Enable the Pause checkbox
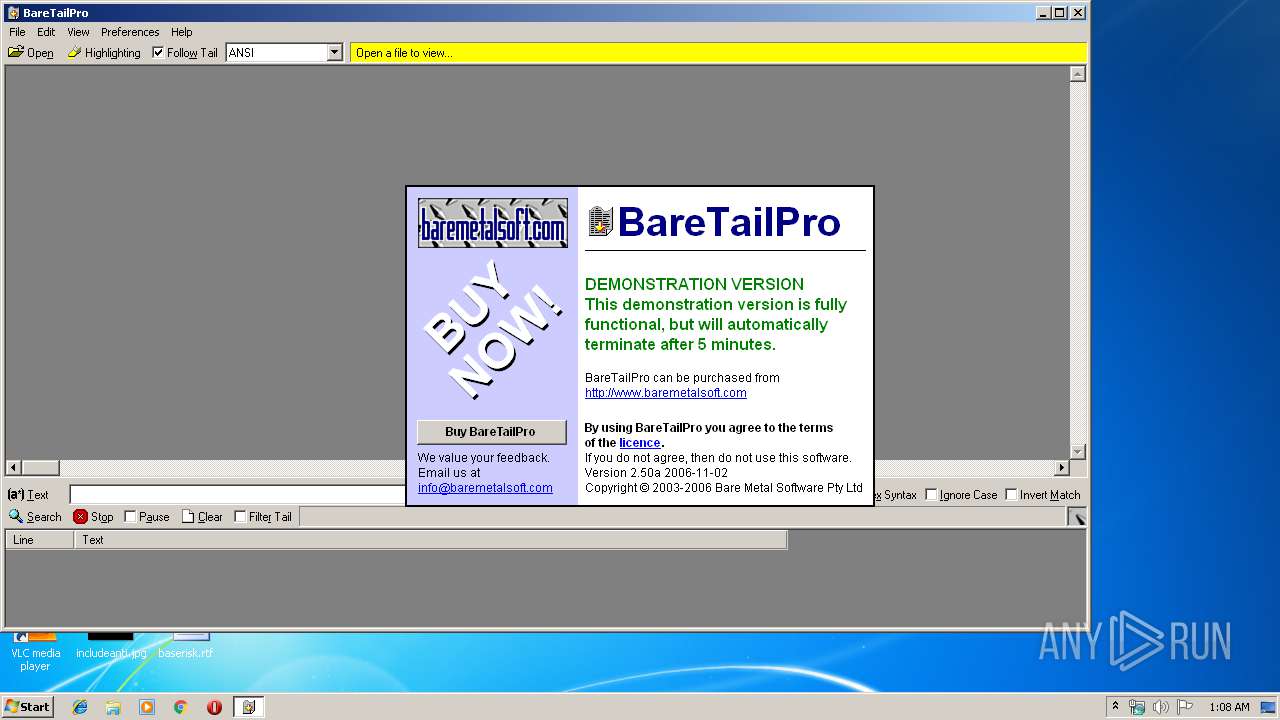The image size is (1280, 720). point(130,517)
